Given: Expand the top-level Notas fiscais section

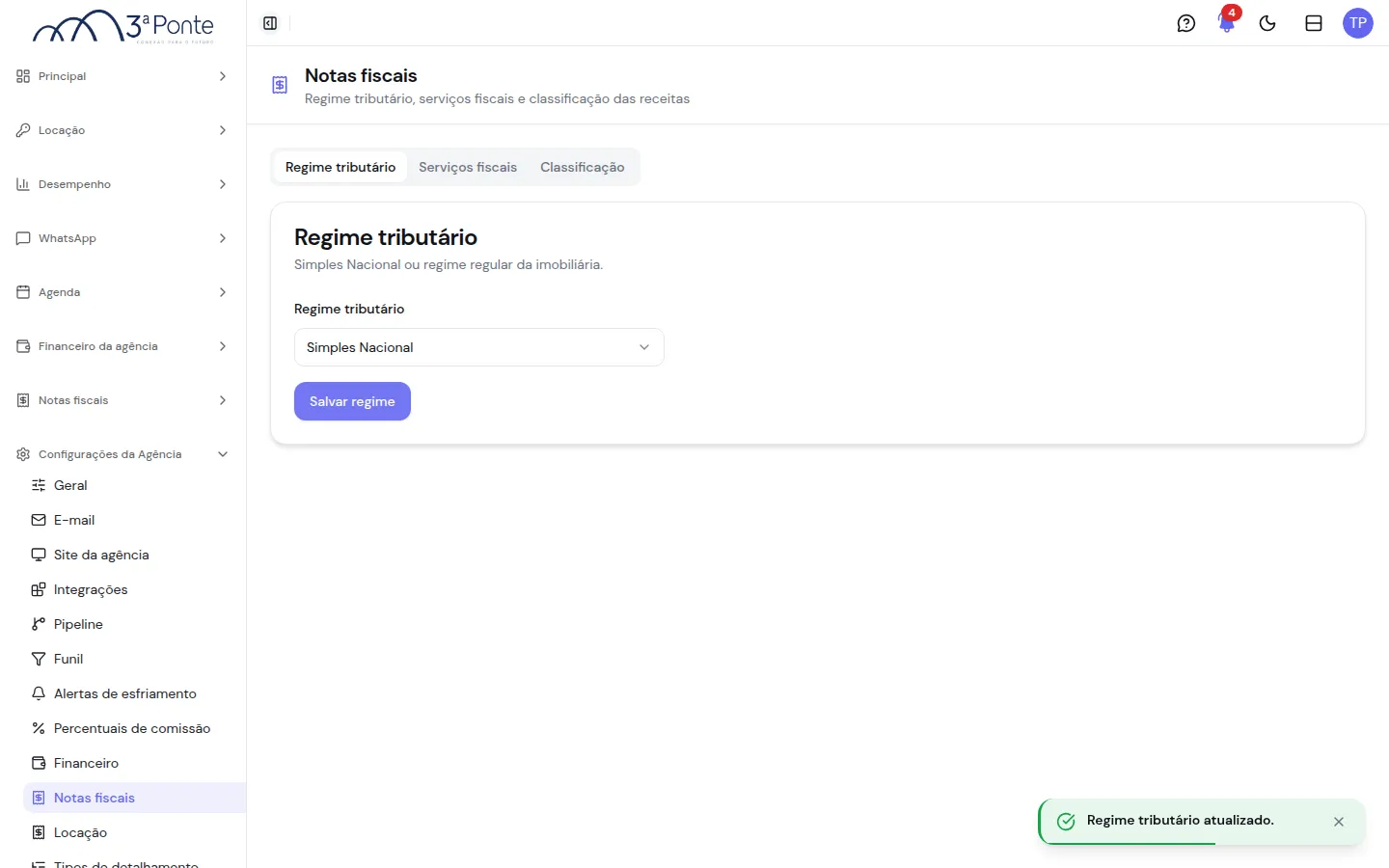Looking at the screenshot, I should 123,400.
